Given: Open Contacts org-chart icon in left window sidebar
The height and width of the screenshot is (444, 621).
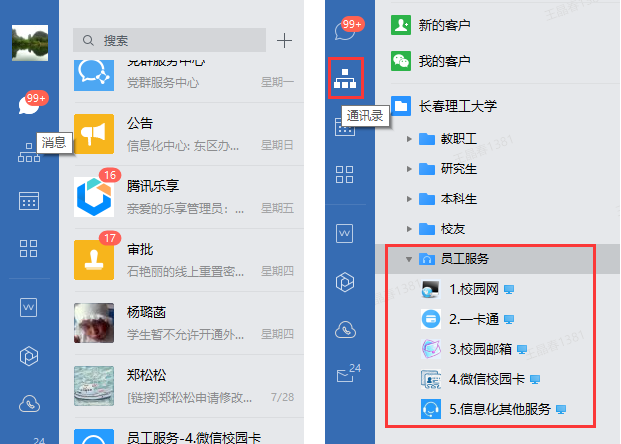Looking at the screenshot, I should click(29, 153).
